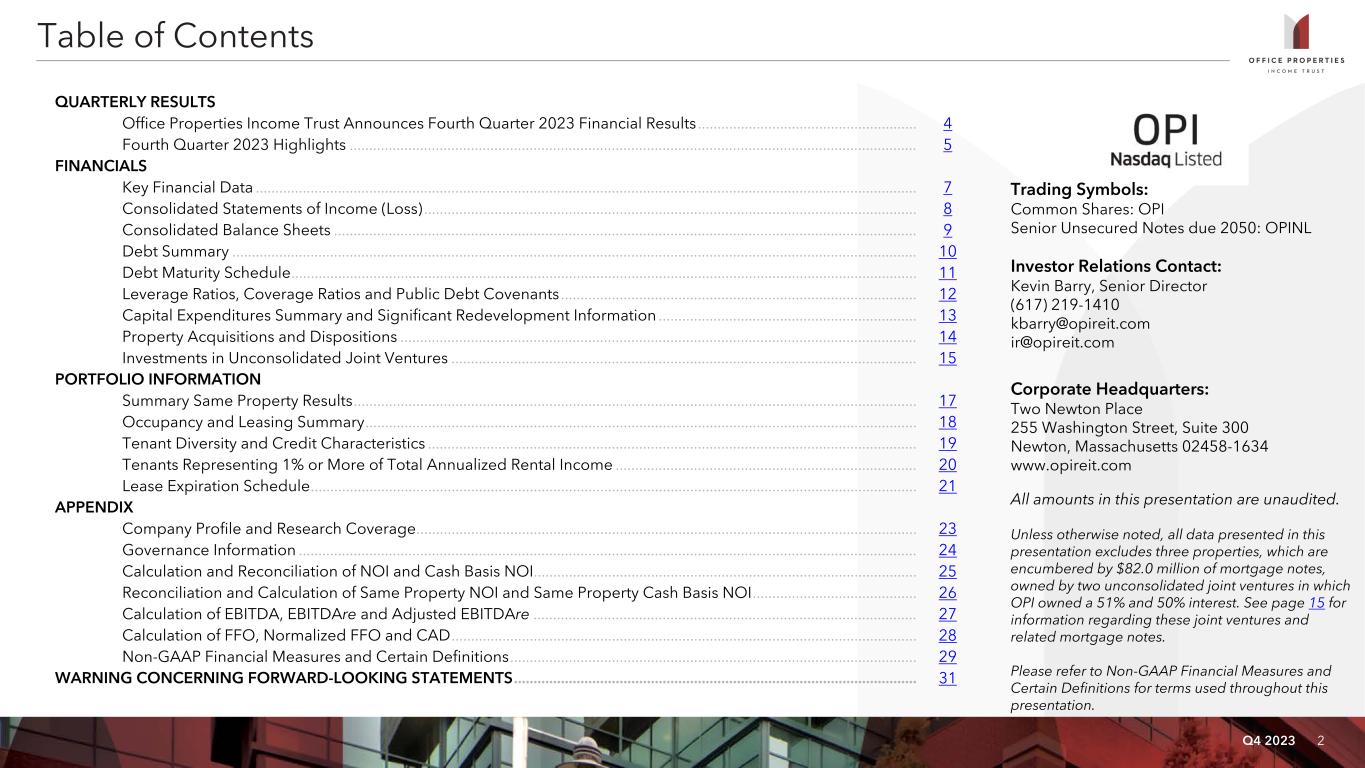The image size is (1365, 768).
Task: Open page 15 link beside Unconsolidated Joint Ventures
Action: pos(947,358)
